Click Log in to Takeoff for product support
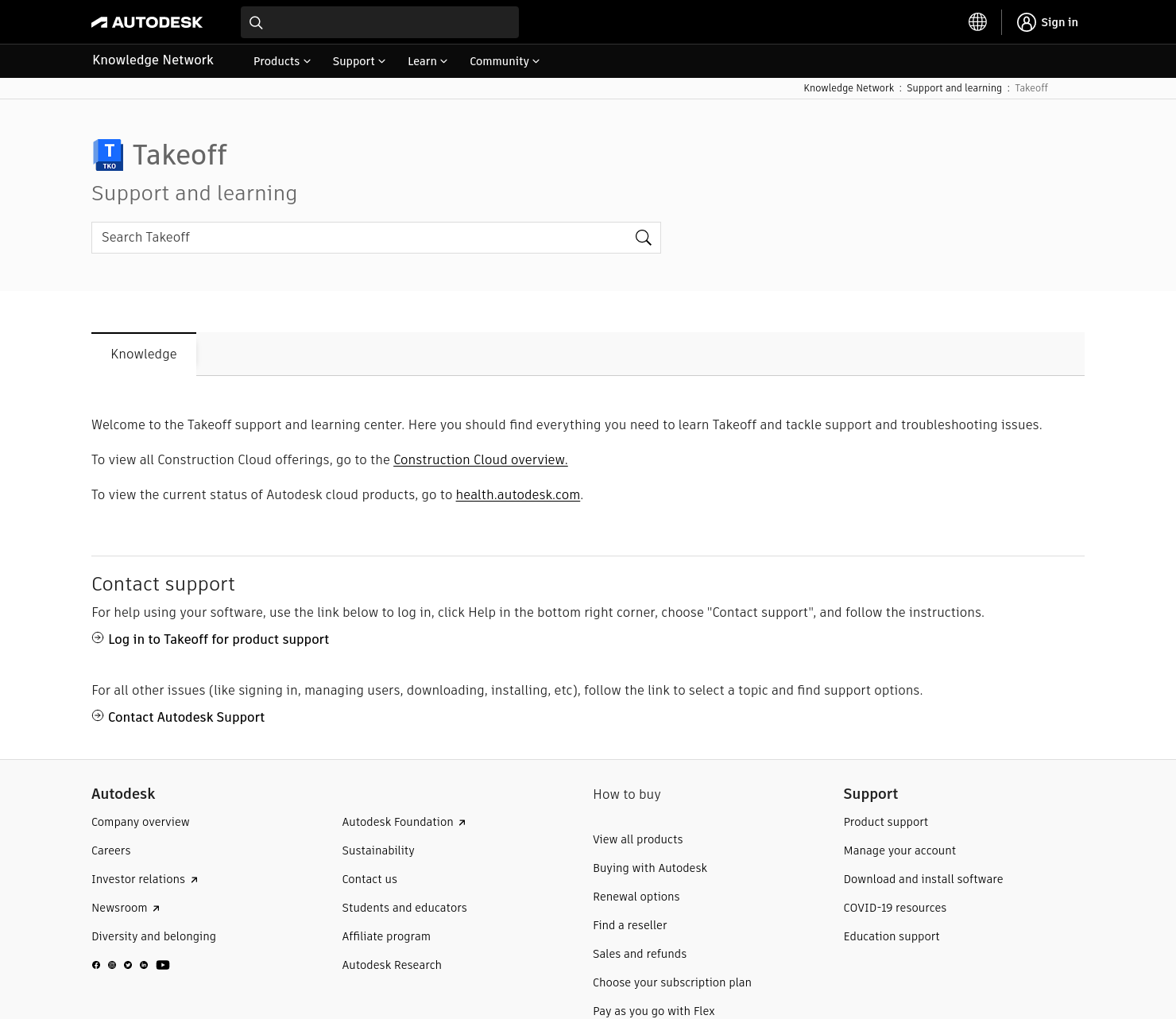Screen dimensions: 1176x1019 tap(219, 639)
